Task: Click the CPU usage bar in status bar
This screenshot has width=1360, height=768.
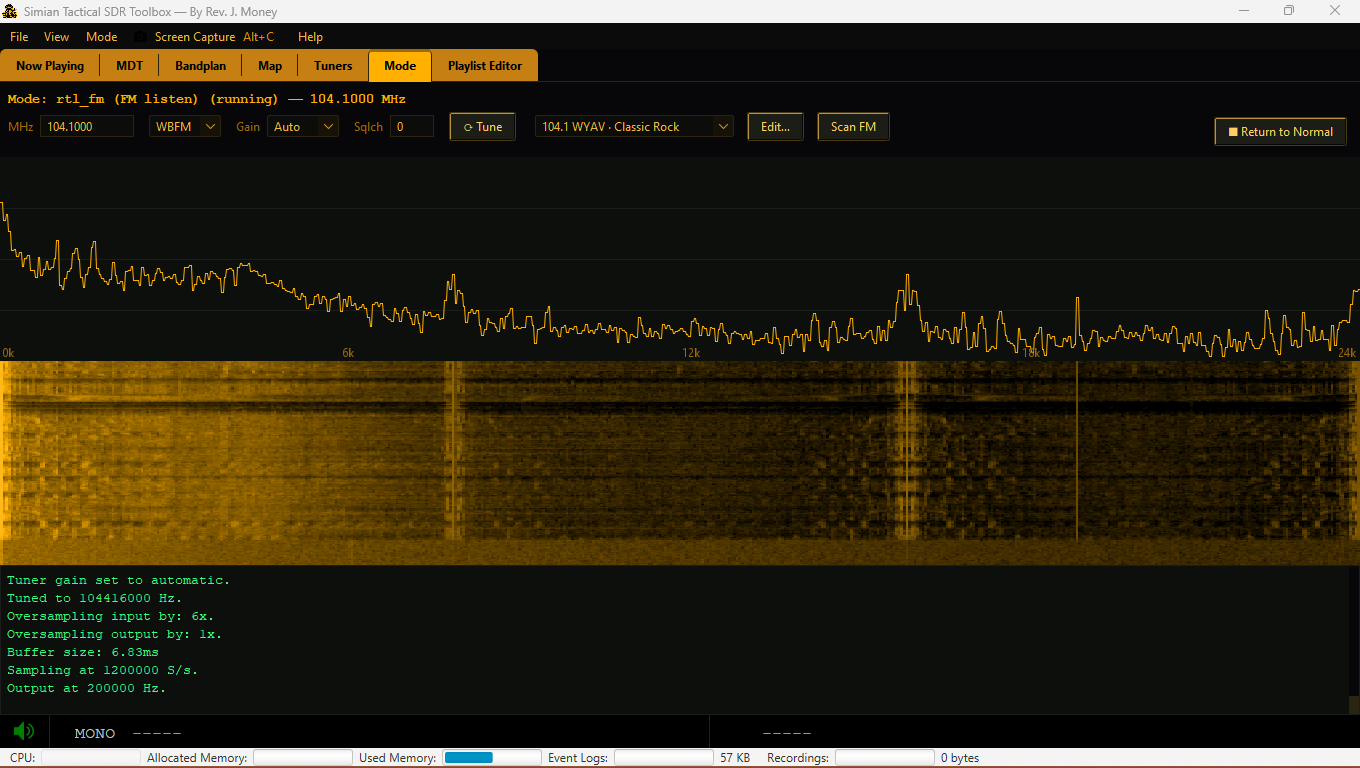Action: [x=90, y=758]
